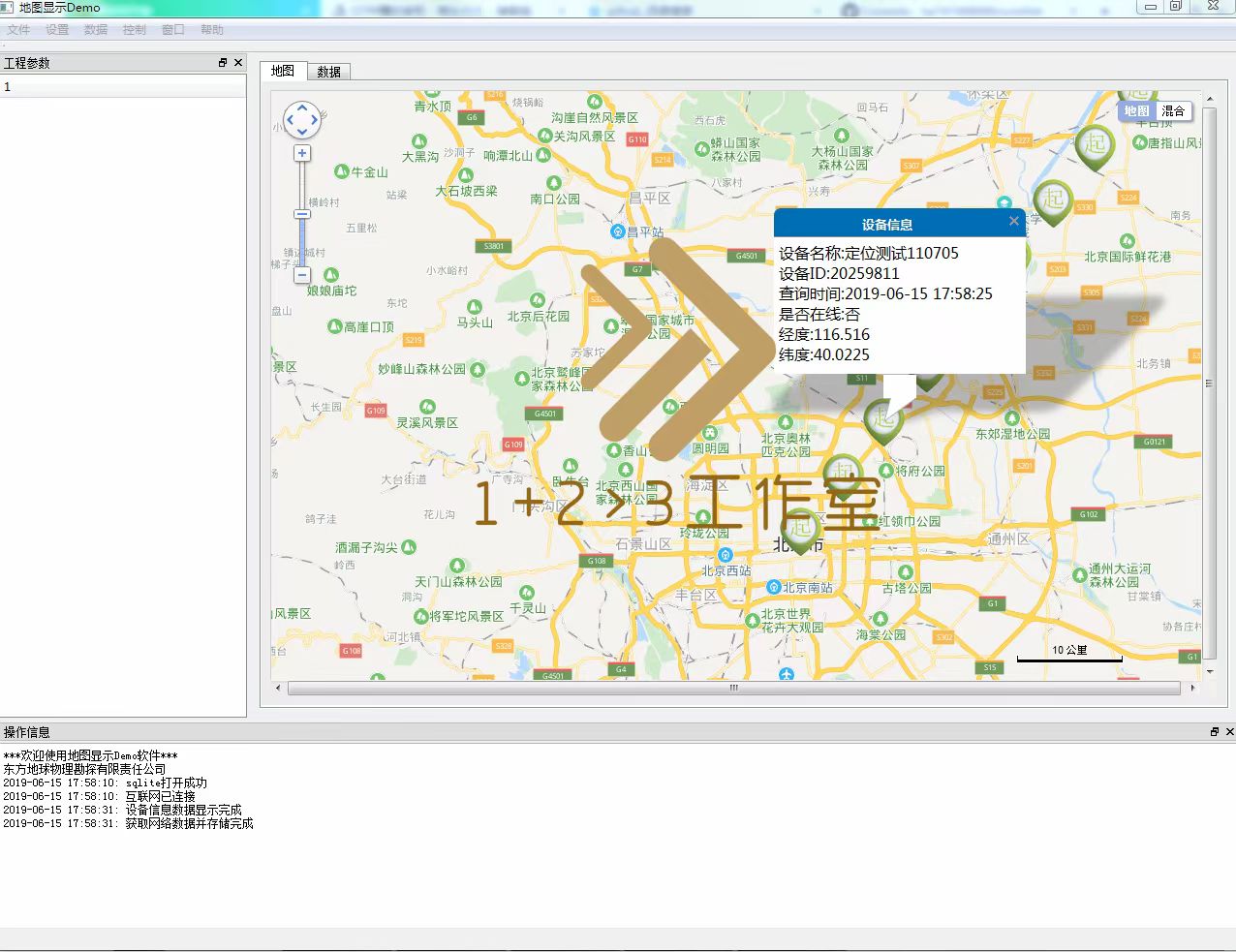Click the 南口公园 park icon

pyautogui.click(x=554, y=182)
